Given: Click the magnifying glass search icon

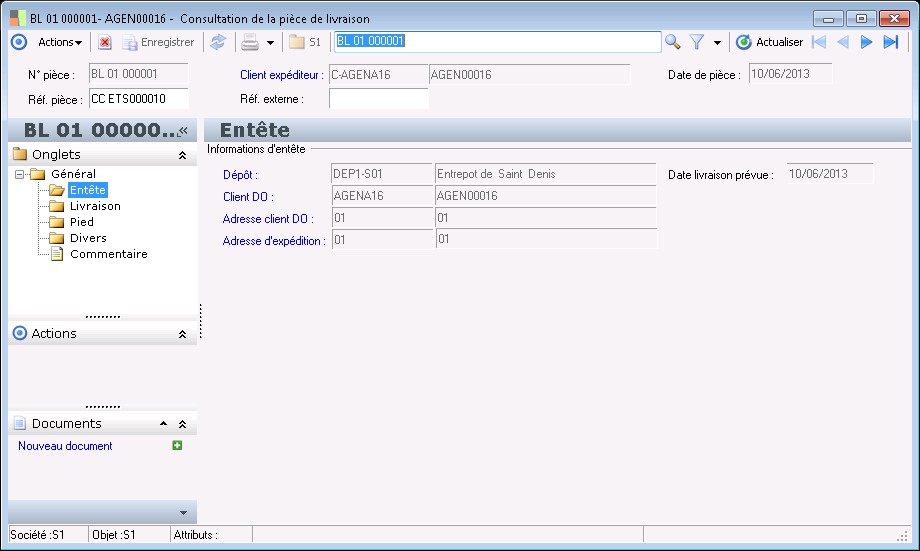Looking at the screenshot, I should pos(673,42).
